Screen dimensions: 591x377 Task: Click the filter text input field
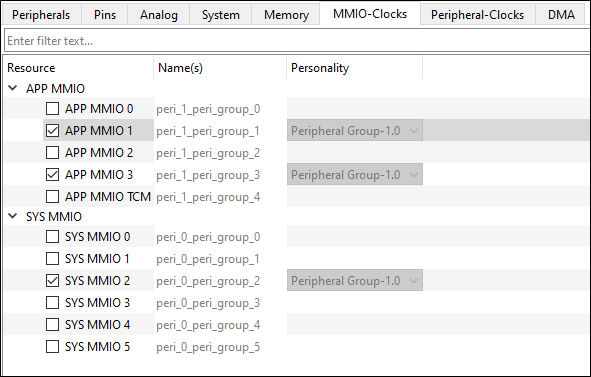[x=297, y=40]
